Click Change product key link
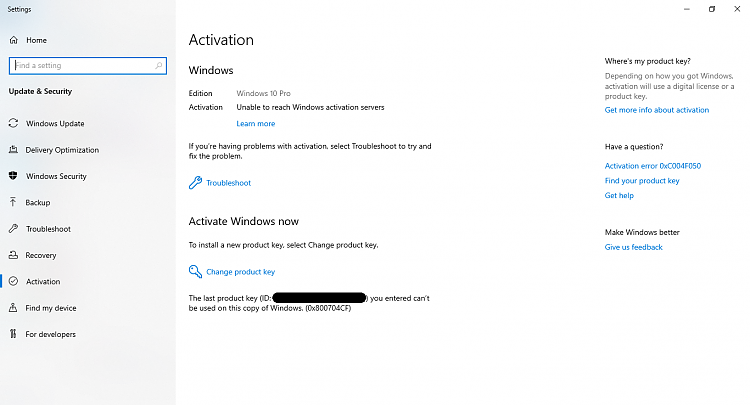 coord(241,272)
